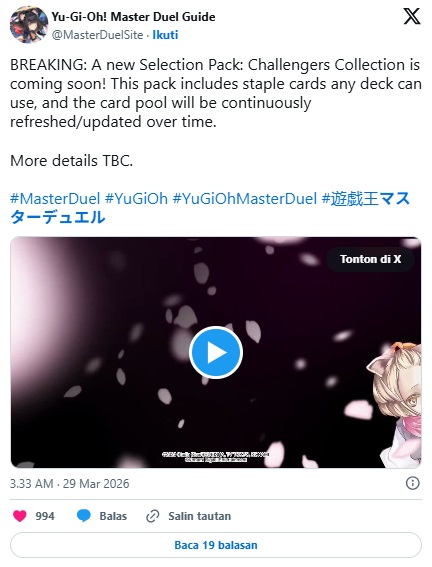Click the copy link chain icon
432x567 pixels.
tap(153, 516)
